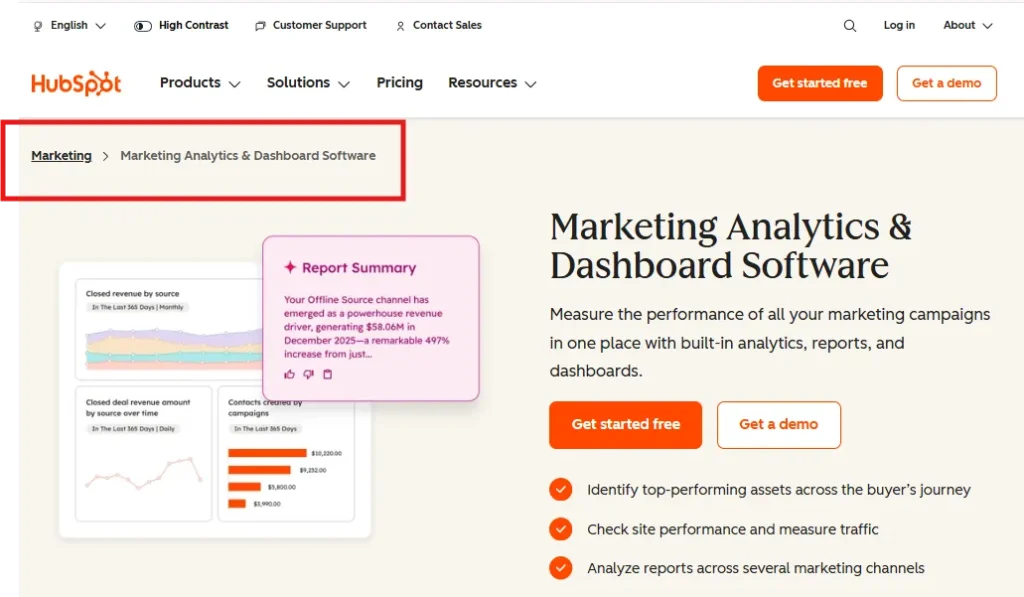Viewport: 1024px width, 597px height.
Task: Click the Report Summary sparkle icon
Action: click(290, 266)
